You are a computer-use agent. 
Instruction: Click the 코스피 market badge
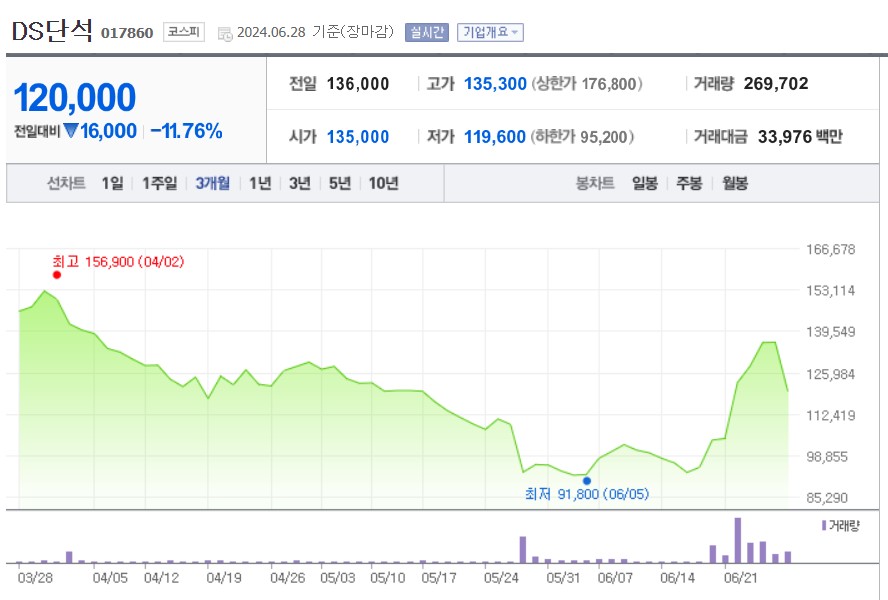[183, 32]
